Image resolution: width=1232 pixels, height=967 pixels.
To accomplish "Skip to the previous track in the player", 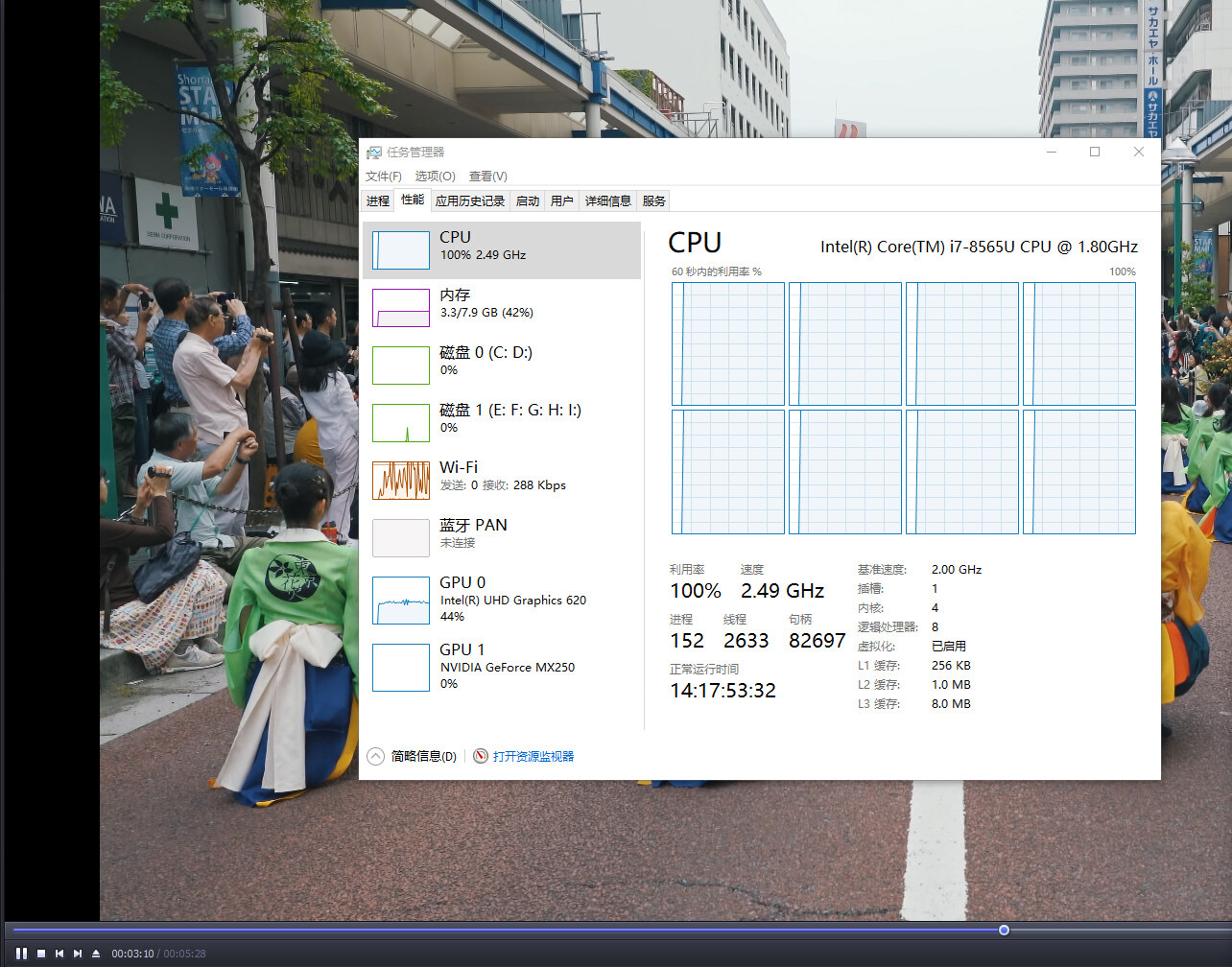I will pos(59,954).
